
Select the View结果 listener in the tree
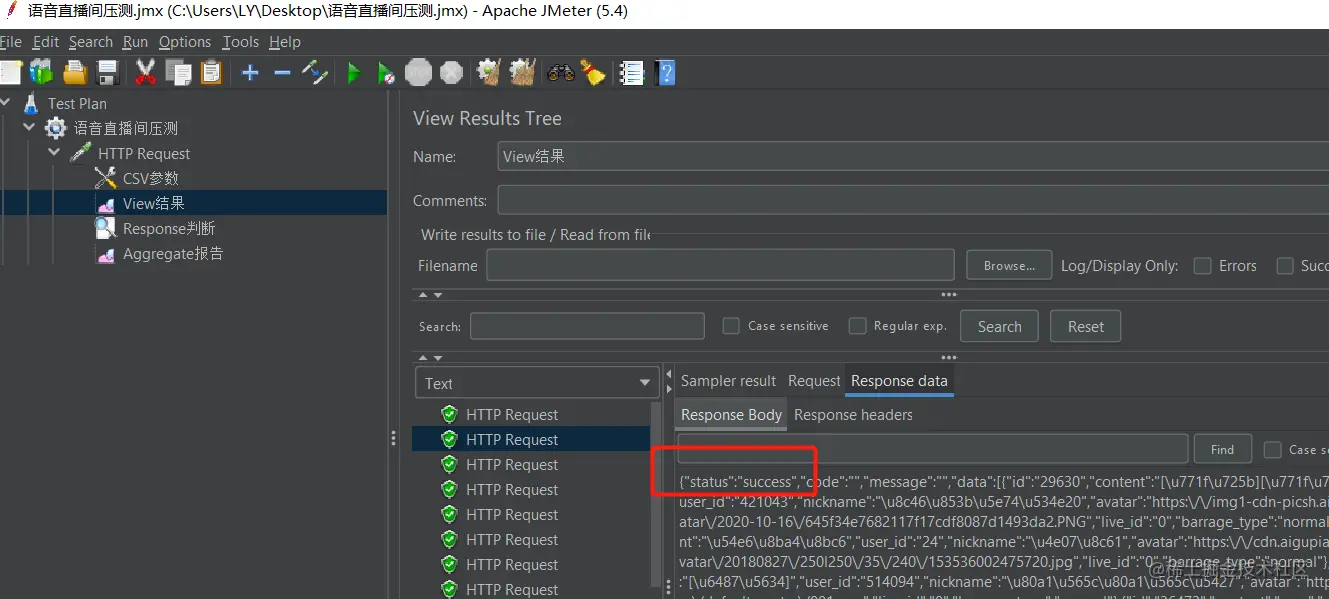[153, 203]
